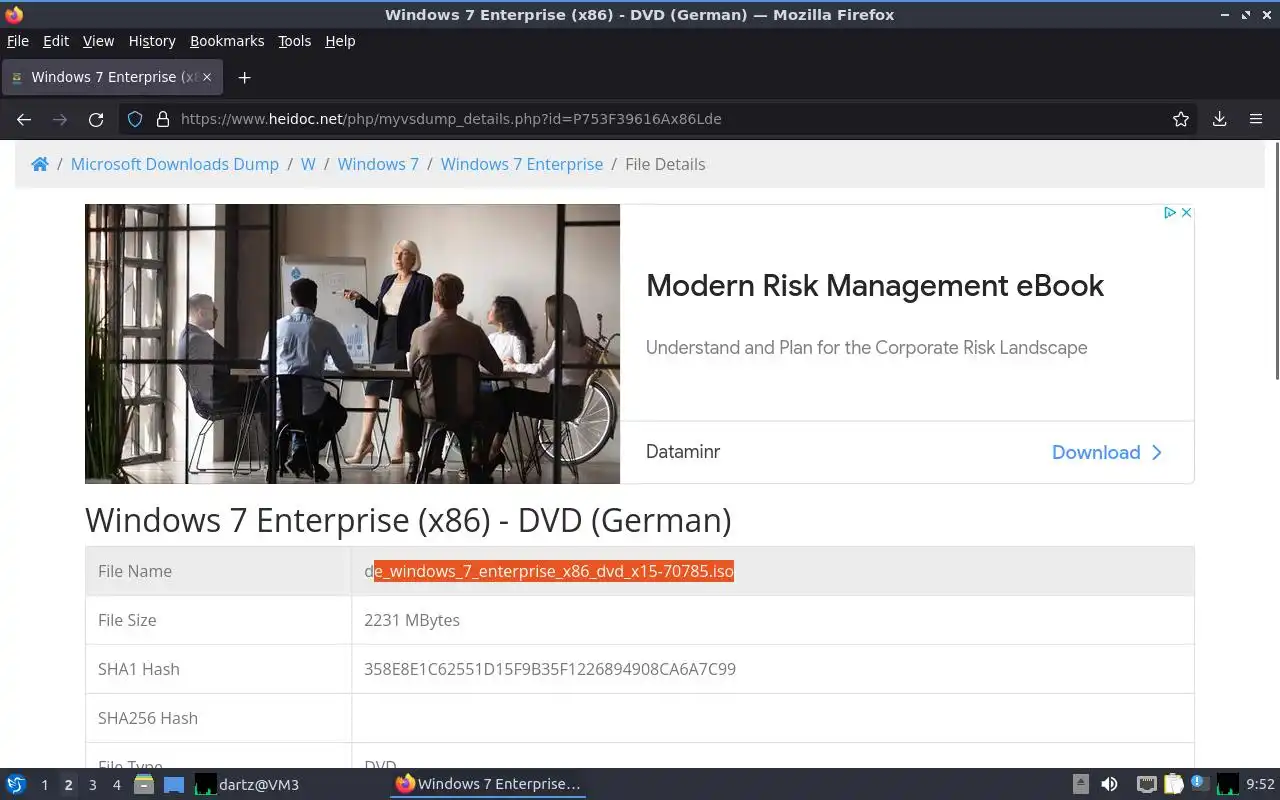Click the AdChoices icon on the ad

1169,212
